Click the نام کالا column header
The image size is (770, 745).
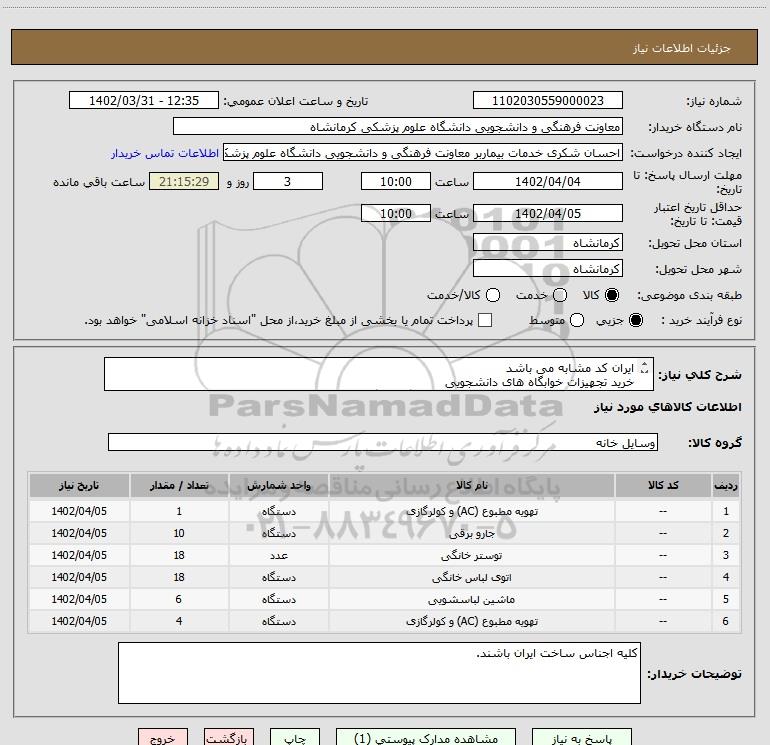coord(472,485)
